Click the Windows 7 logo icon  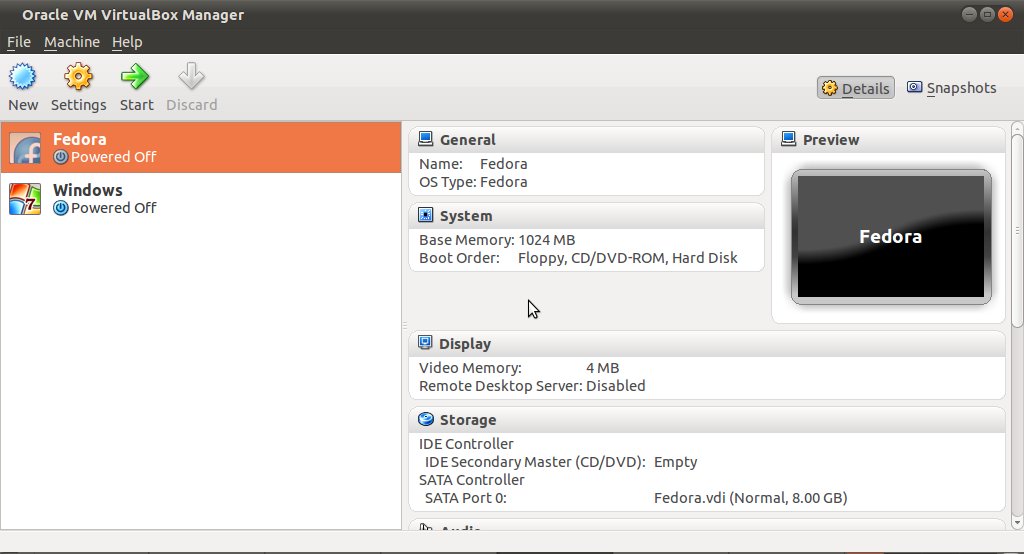click(x=25, y=199)
